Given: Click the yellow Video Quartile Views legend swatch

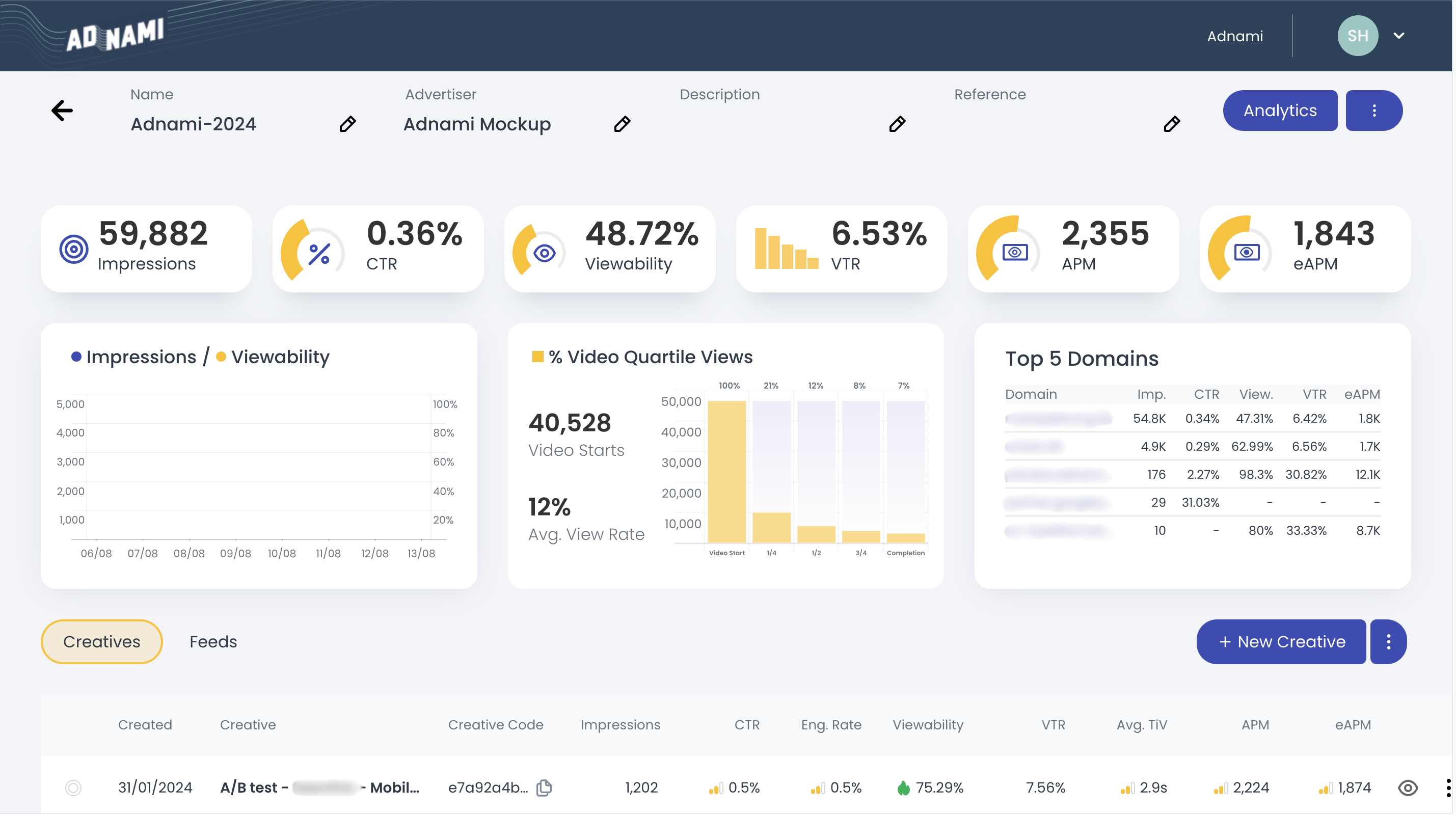Looking at the screenshot, I should click(537, 357).
